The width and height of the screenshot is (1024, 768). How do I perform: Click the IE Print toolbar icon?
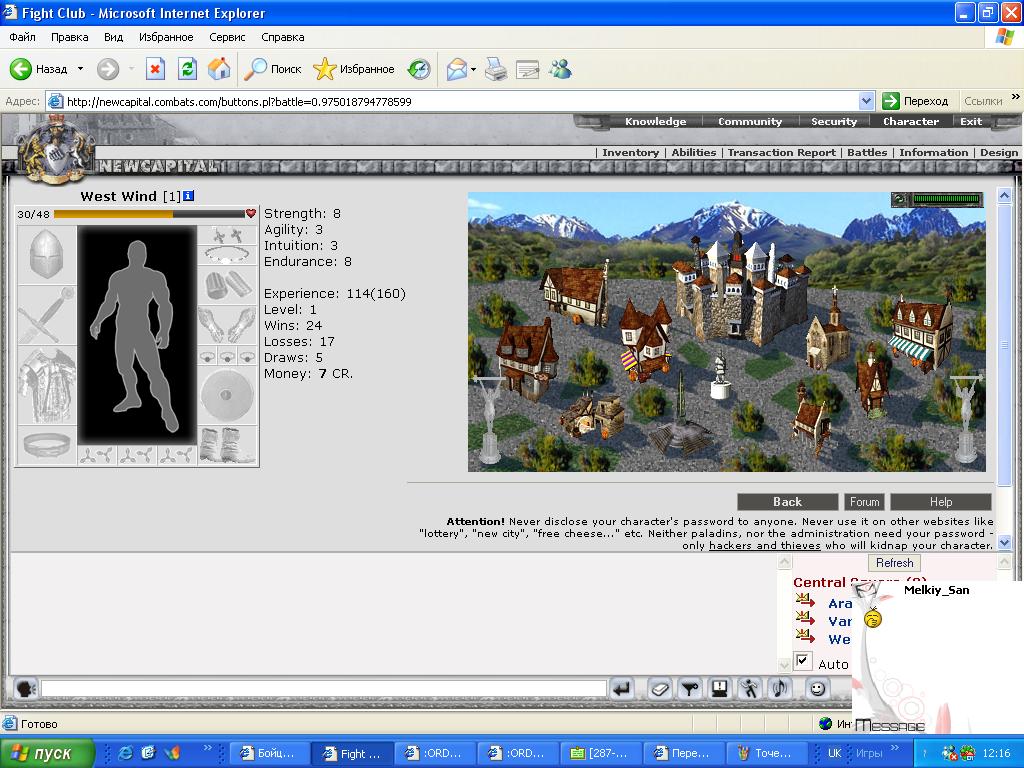click(x=496, y=69)
